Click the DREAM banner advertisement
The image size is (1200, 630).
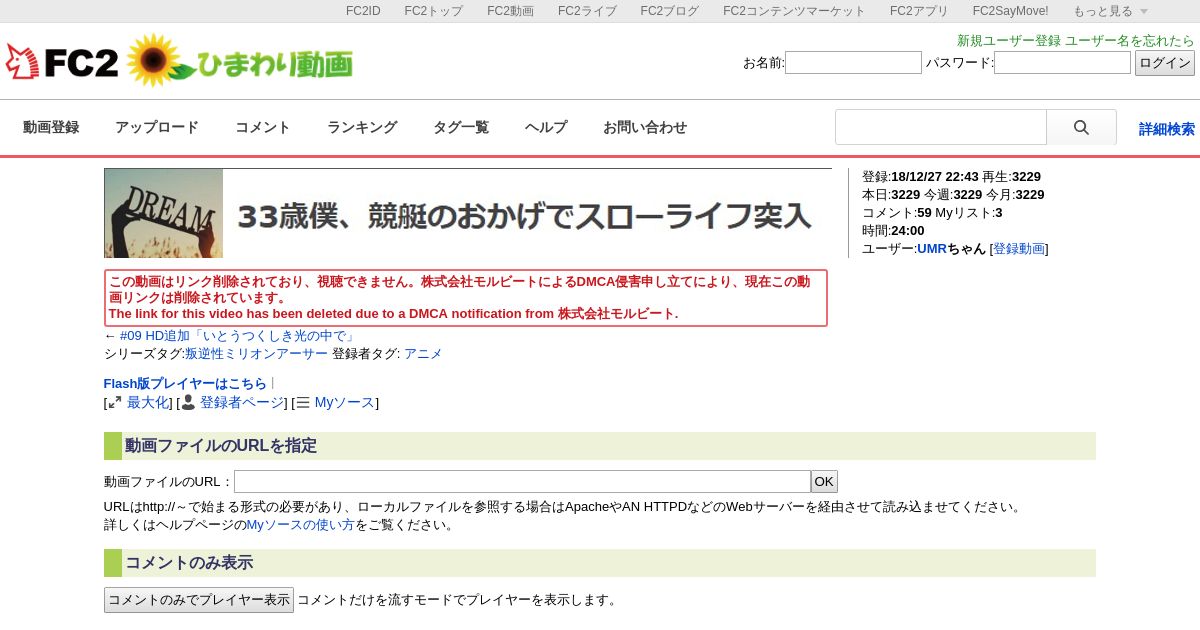(468, 213)
